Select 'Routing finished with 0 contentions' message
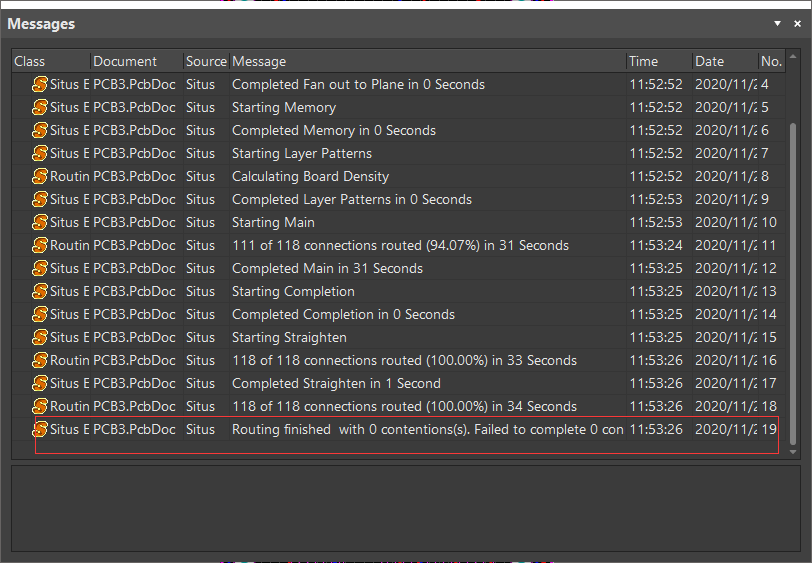 coord(428,429)
